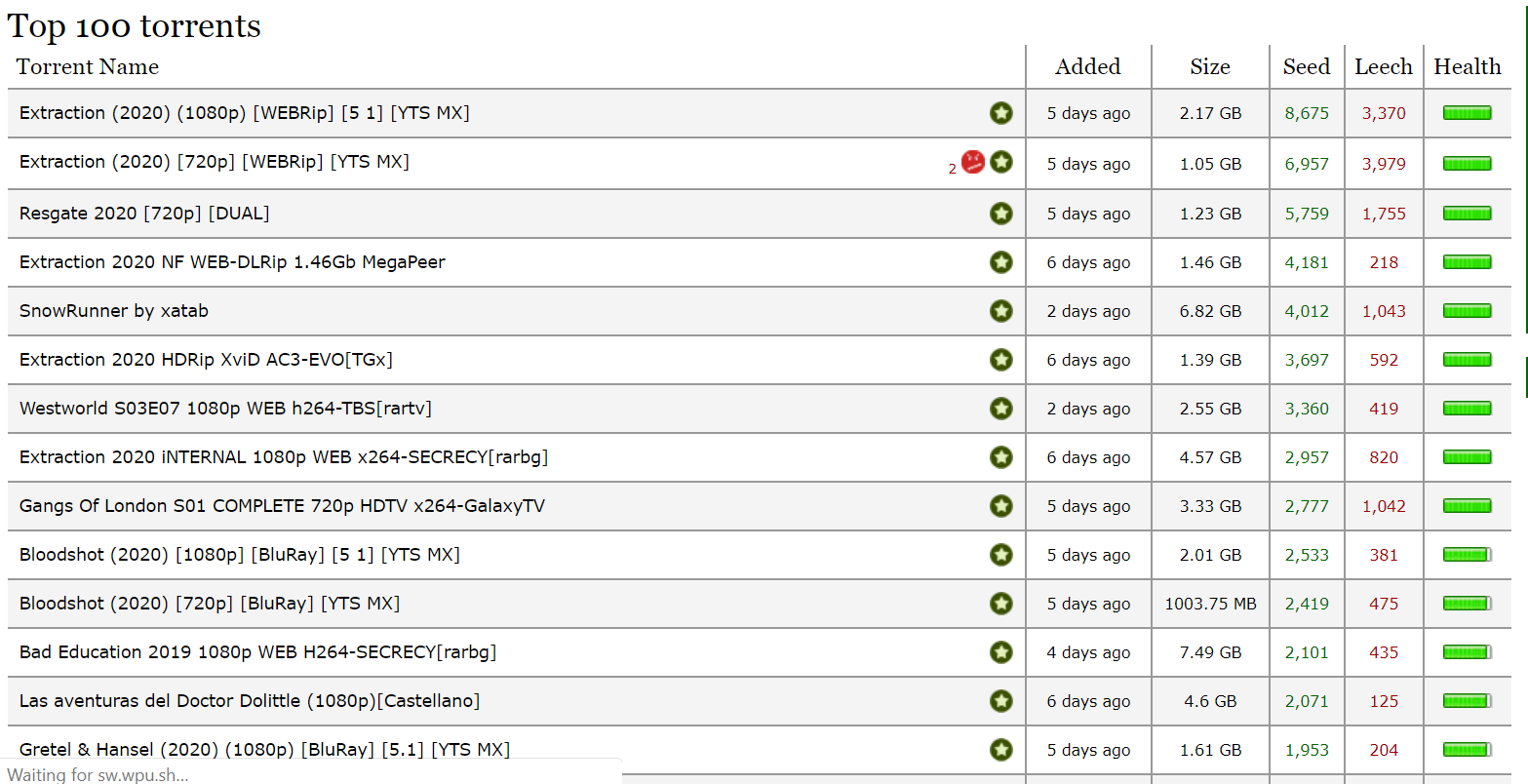The height and width of the screenshot is (784, 1528).
Task: Click star icon on Westworld S03E07 row
Action: click(1001, 409)
